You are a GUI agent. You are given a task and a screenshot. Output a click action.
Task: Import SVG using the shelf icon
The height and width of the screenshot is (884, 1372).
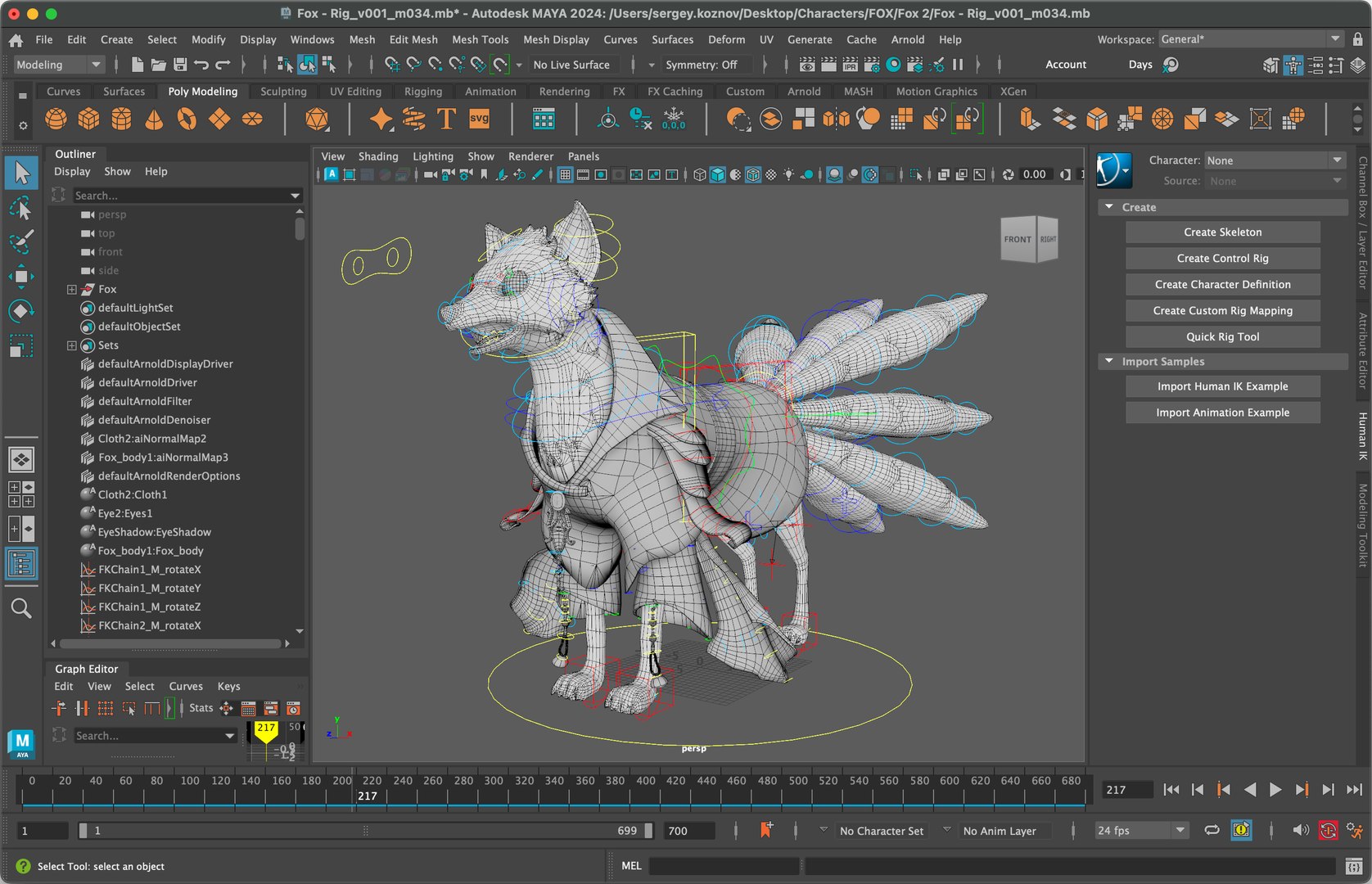pyautogui.click(x=479, y=120)
